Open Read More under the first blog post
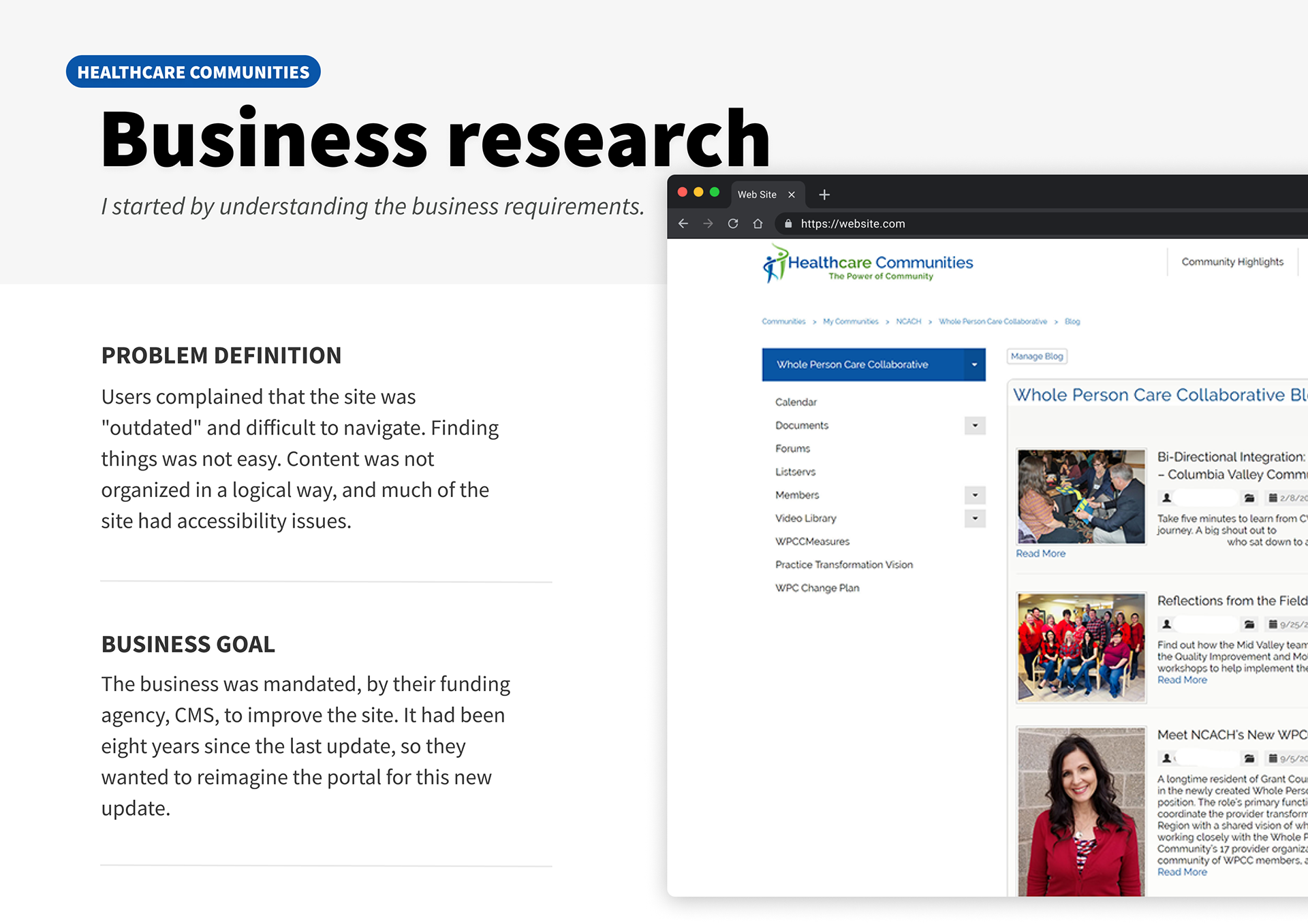The width and height of the screenshot is (1308, 924). (x=1040, y=553)
